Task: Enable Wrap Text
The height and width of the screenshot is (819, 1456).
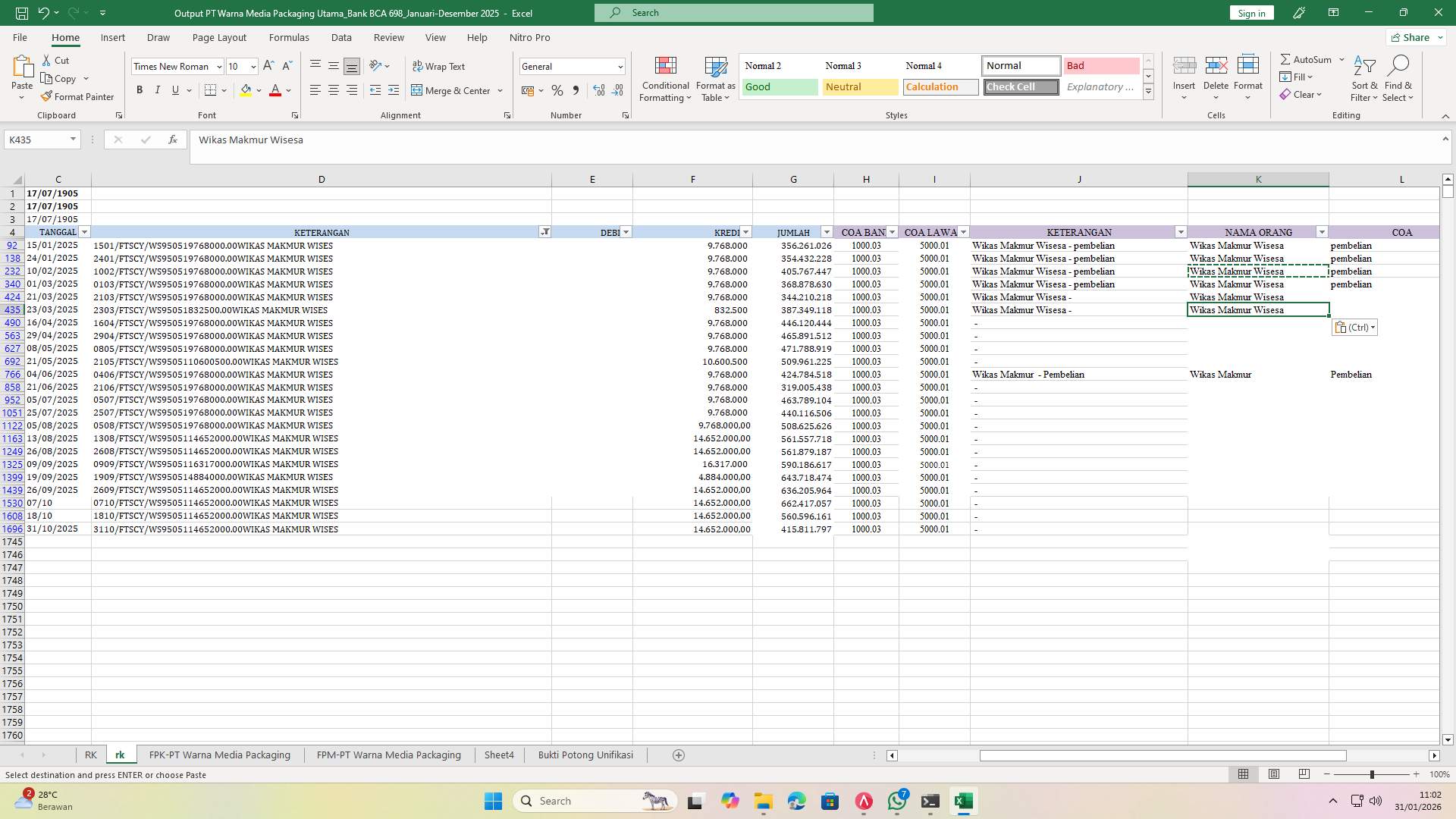Action: [440, 66]
